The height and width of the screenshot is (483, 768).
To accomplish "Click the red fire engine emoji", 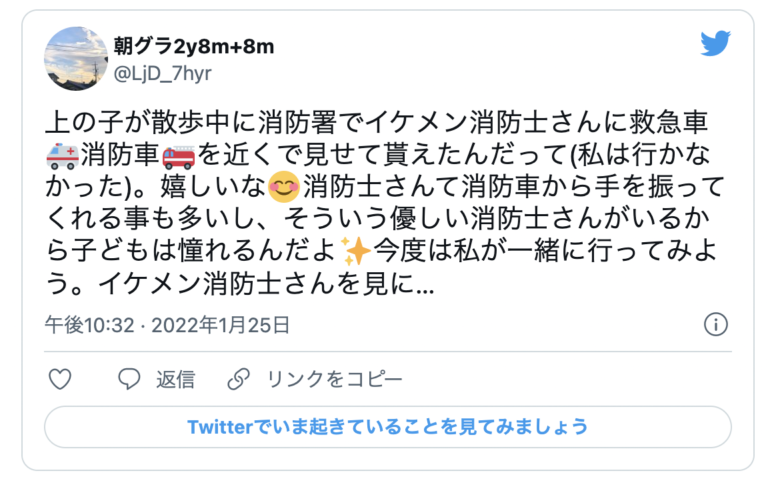I will point(179,156).
